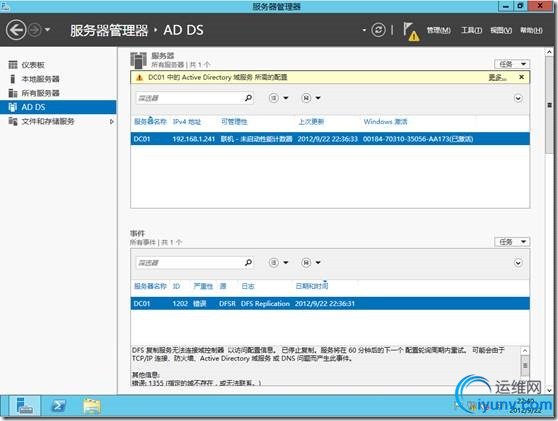558x421 pixels.
Task: Open PowerShell from the taskbar
Action: coord(59,406)
